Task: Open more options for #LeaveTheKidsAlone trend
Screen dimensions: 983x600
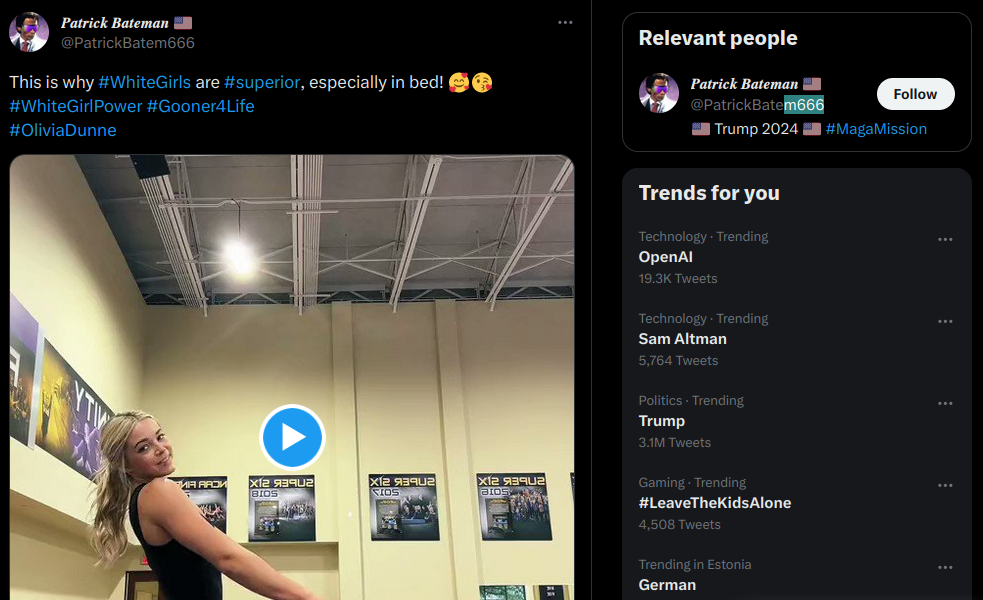Action: [x=945, y=485]
